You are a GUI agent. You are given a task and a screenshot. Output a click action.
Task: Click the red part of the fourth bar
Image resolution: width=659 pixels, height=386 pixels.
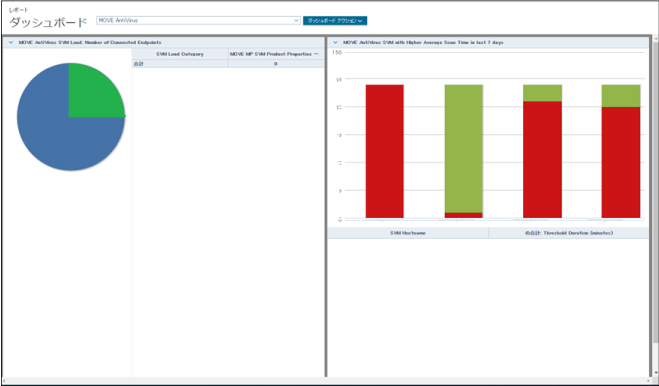pyautogui.click(x=621, y=162)
